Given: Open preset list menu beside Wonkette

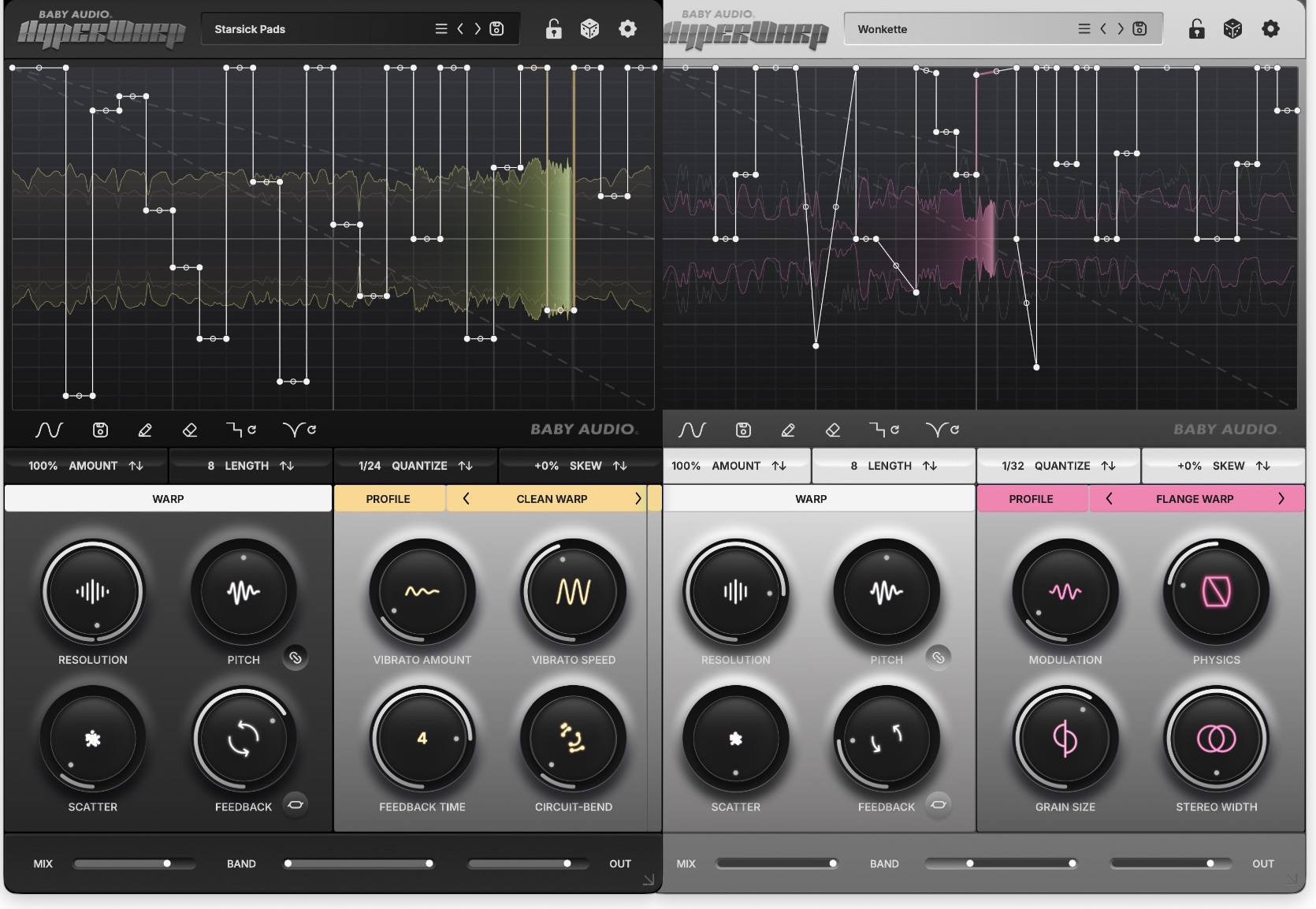Looking at the screenshot, I should 1084,29.
